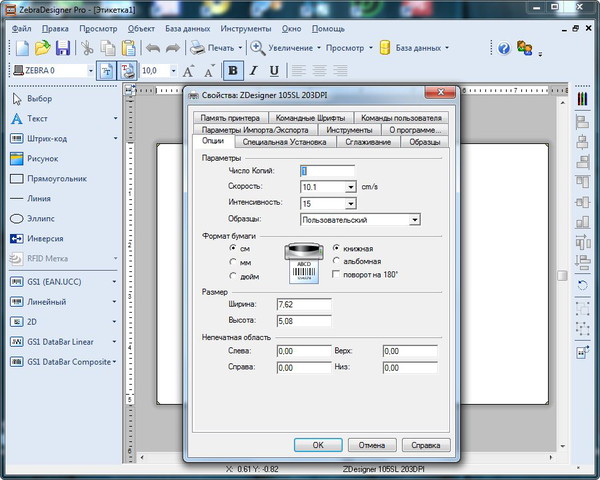This screenshot has height=480, width=600.
Task: Choose альбомная orientation option
Action: [x=336, y=261]
